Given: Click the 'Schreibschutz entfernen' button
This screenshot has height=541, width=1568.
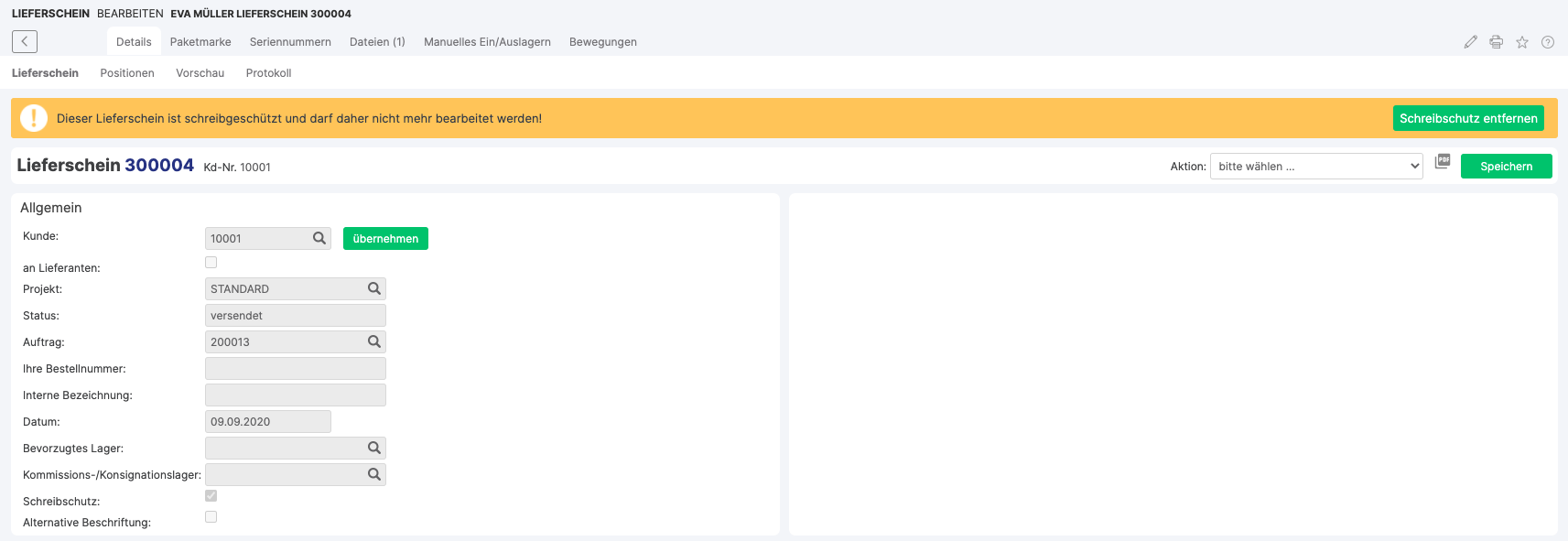Looking at the screenshot, I should coord(1467,118).
